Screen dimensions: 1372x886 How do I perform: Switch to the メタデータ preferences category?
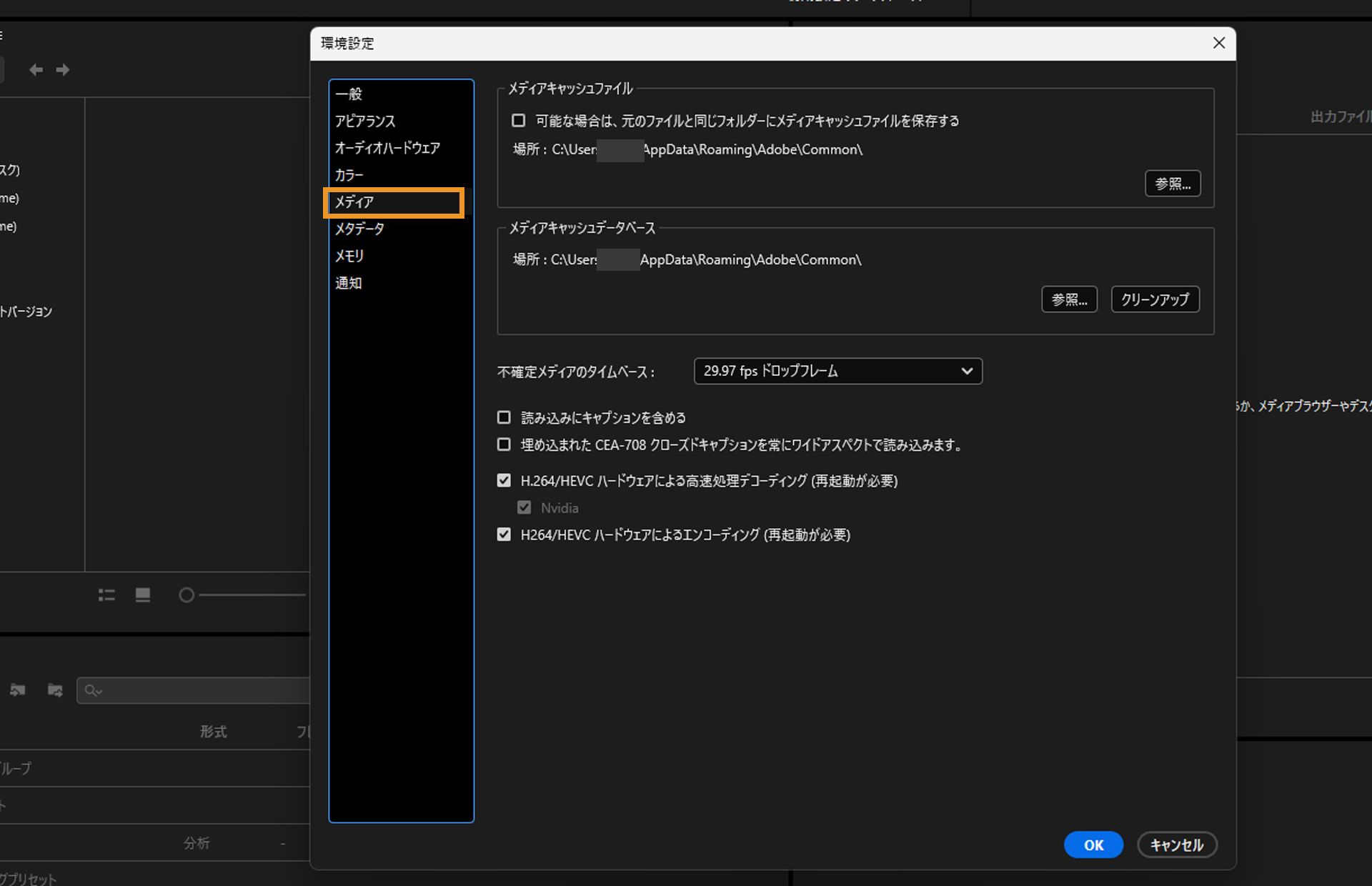pyautogui.click(x=360, y=229)
